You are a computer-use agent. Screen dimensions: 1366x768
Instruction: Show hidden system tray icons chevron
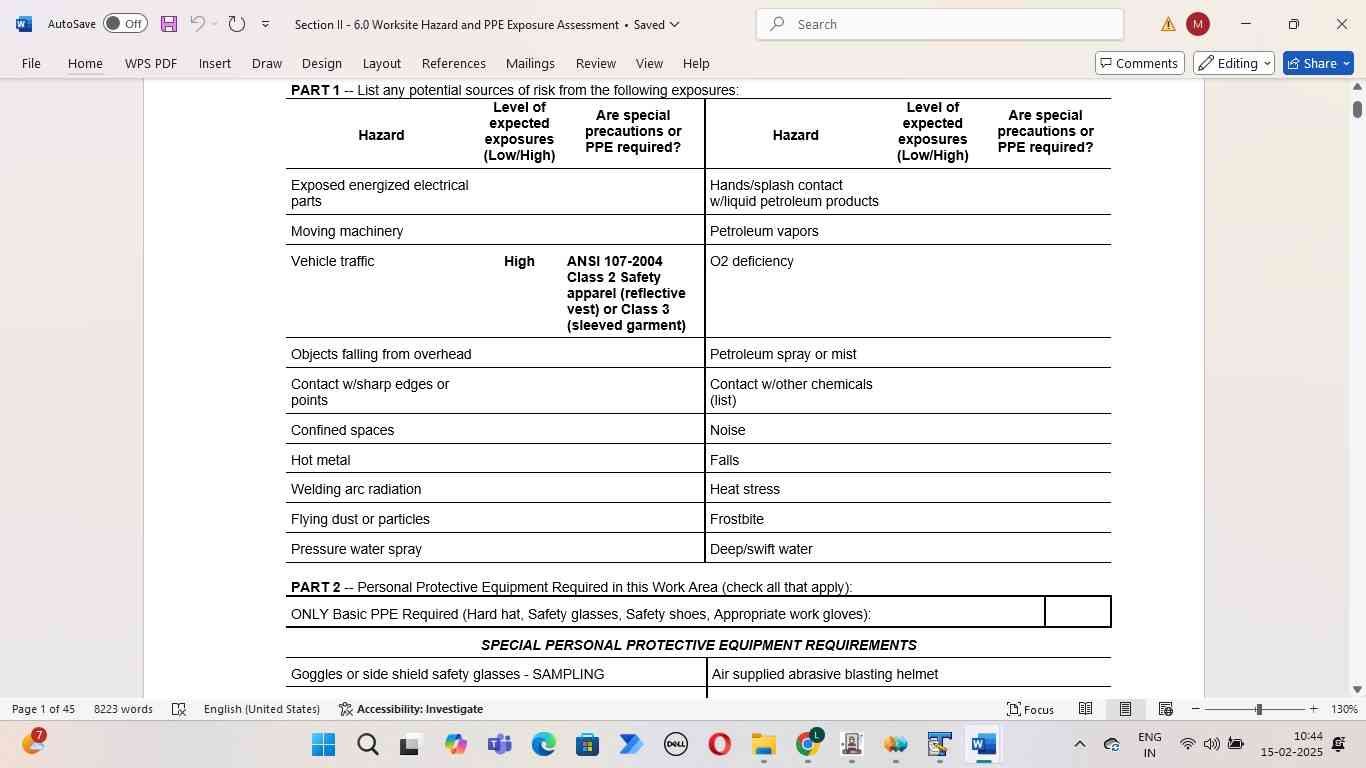1079,744
